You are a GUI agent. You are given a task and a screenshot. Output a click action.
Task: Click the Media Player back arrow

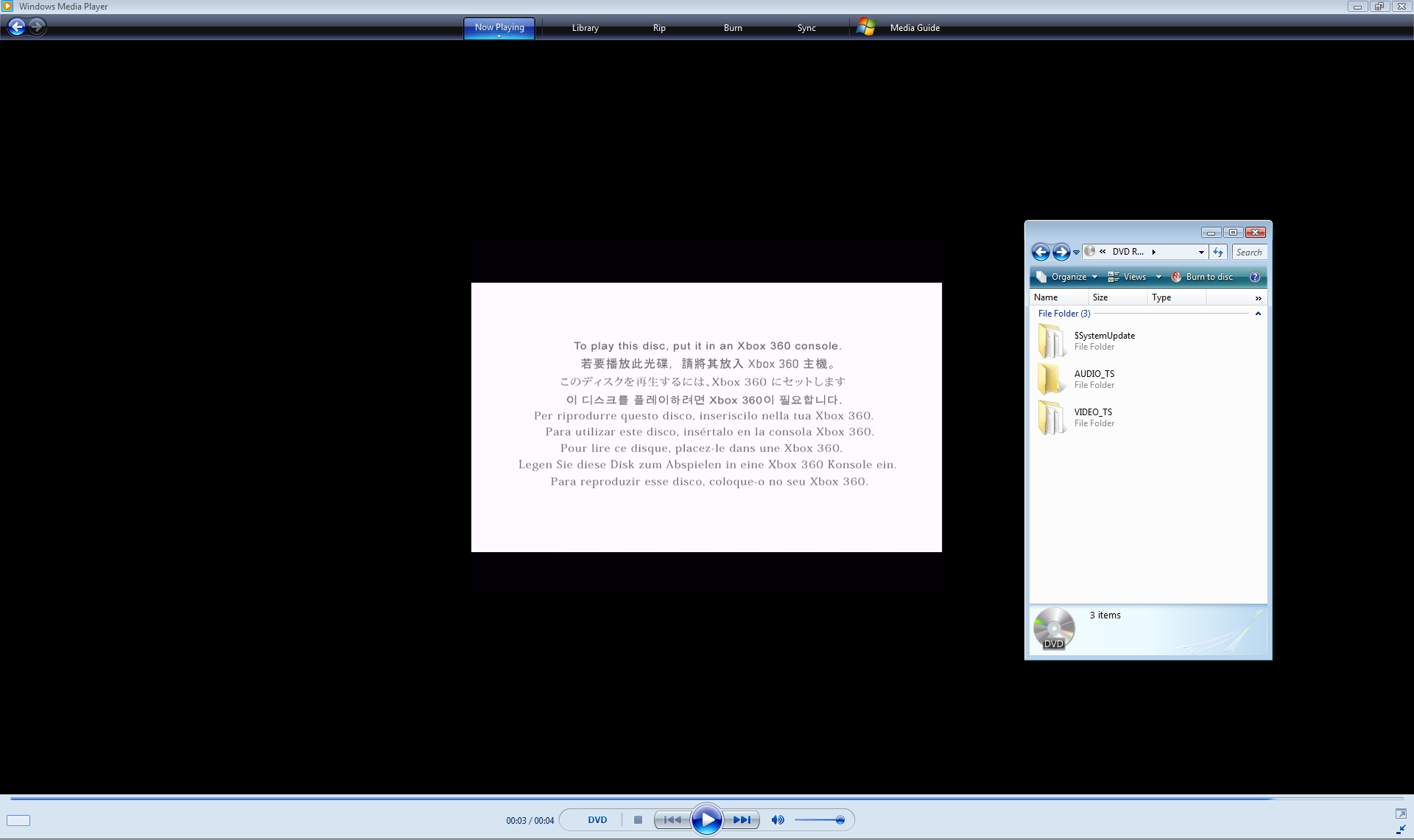click(16, 27)
